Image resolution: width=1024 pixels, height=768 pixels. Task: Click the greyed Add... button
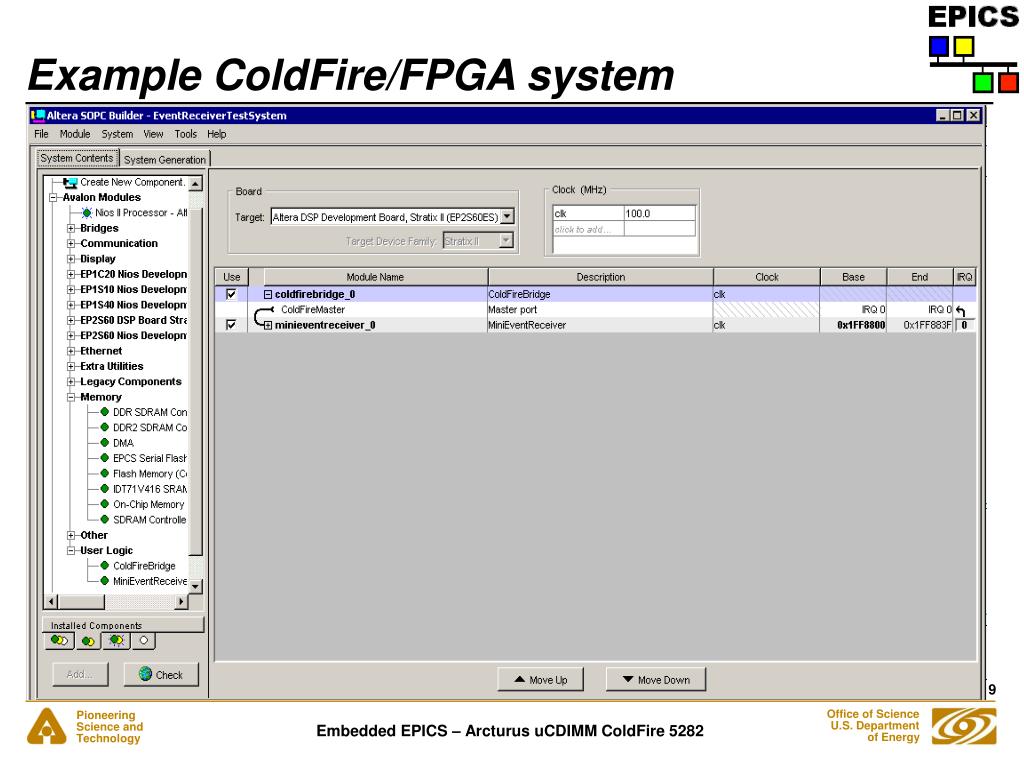pos(80,675)
